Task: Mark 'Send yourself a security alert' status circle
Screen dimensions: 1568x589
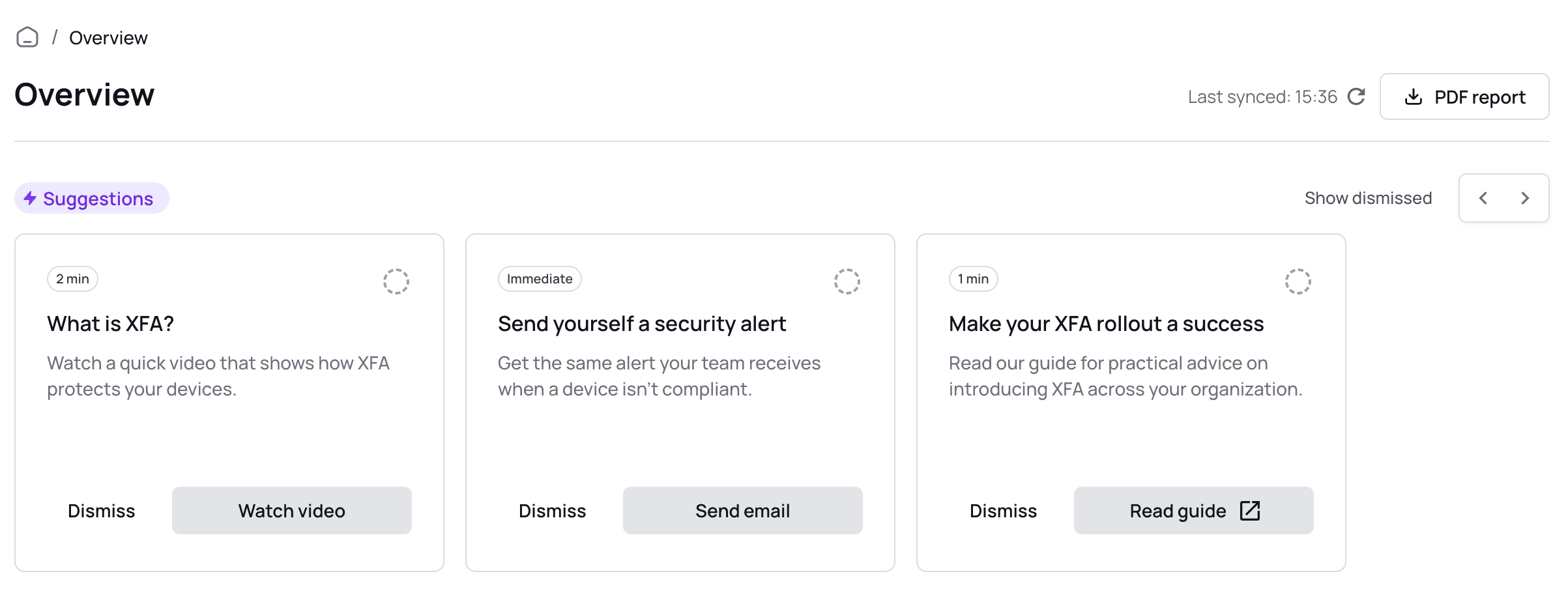Action: coord(847,281)
